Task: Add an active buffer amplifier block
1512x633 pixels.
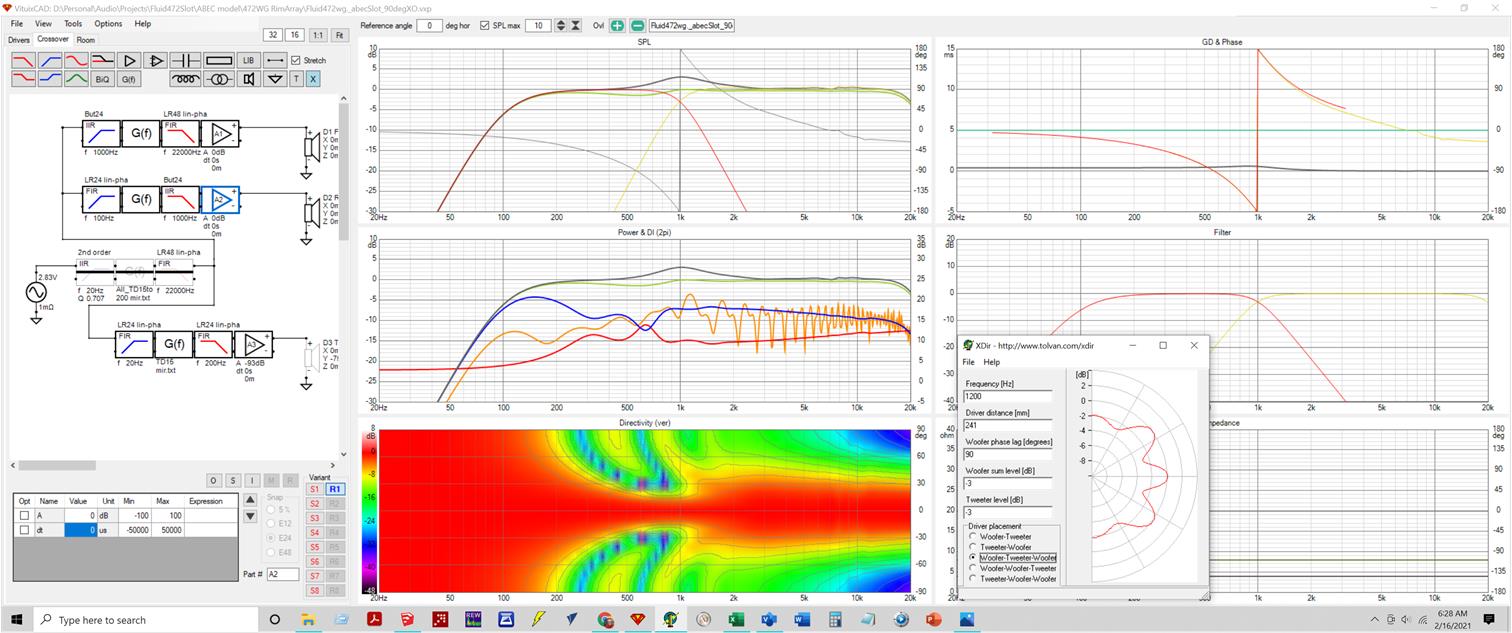Action: coord(129,60)
